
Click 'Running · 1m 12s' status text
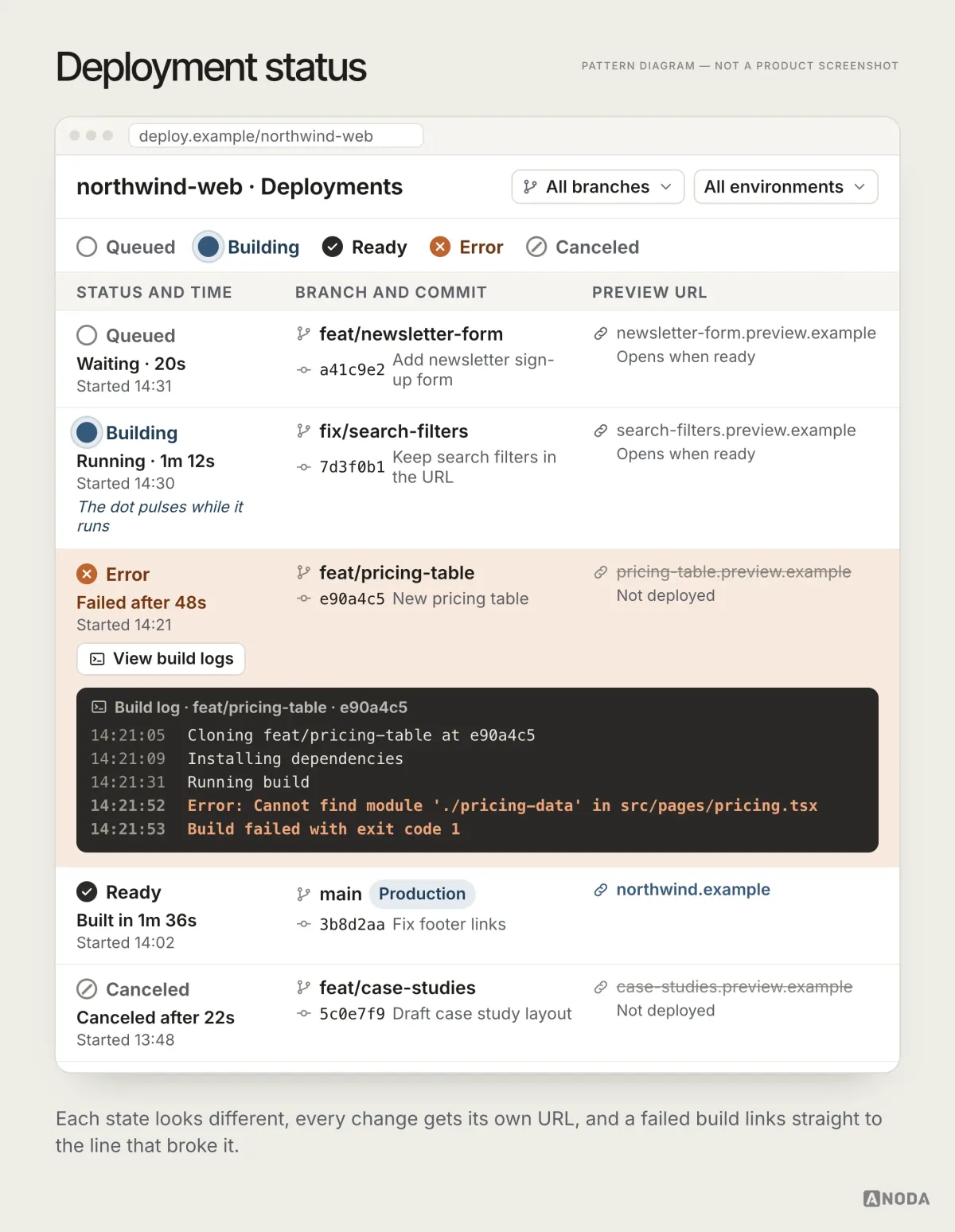coord(146,461)
